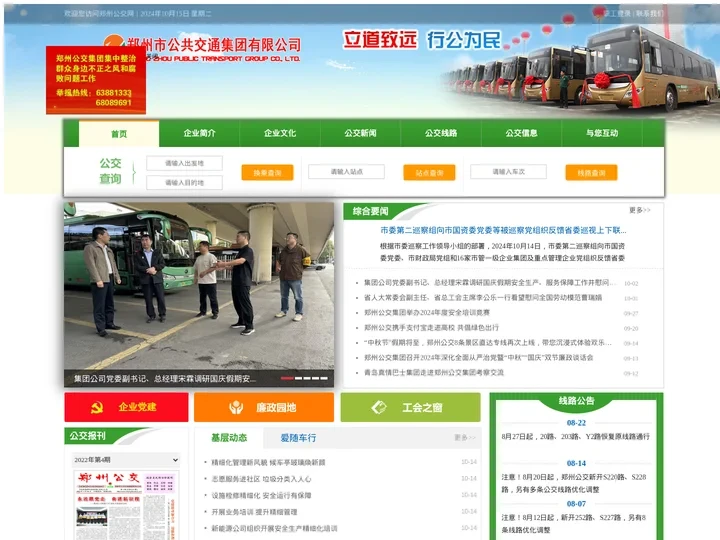Click the hands icon on 廉政园地
This screenshot has width=720, height=540.
tap(236, 407)
